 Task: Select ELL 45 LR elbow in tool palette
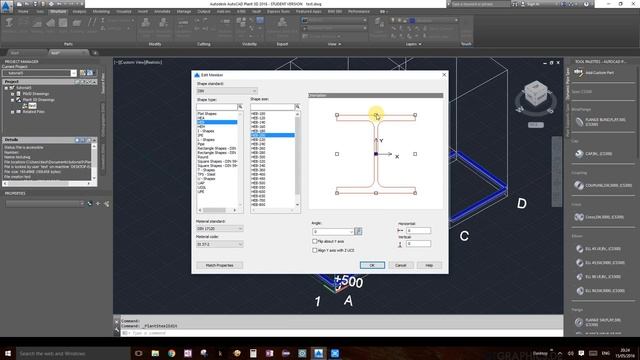point(598,249)
